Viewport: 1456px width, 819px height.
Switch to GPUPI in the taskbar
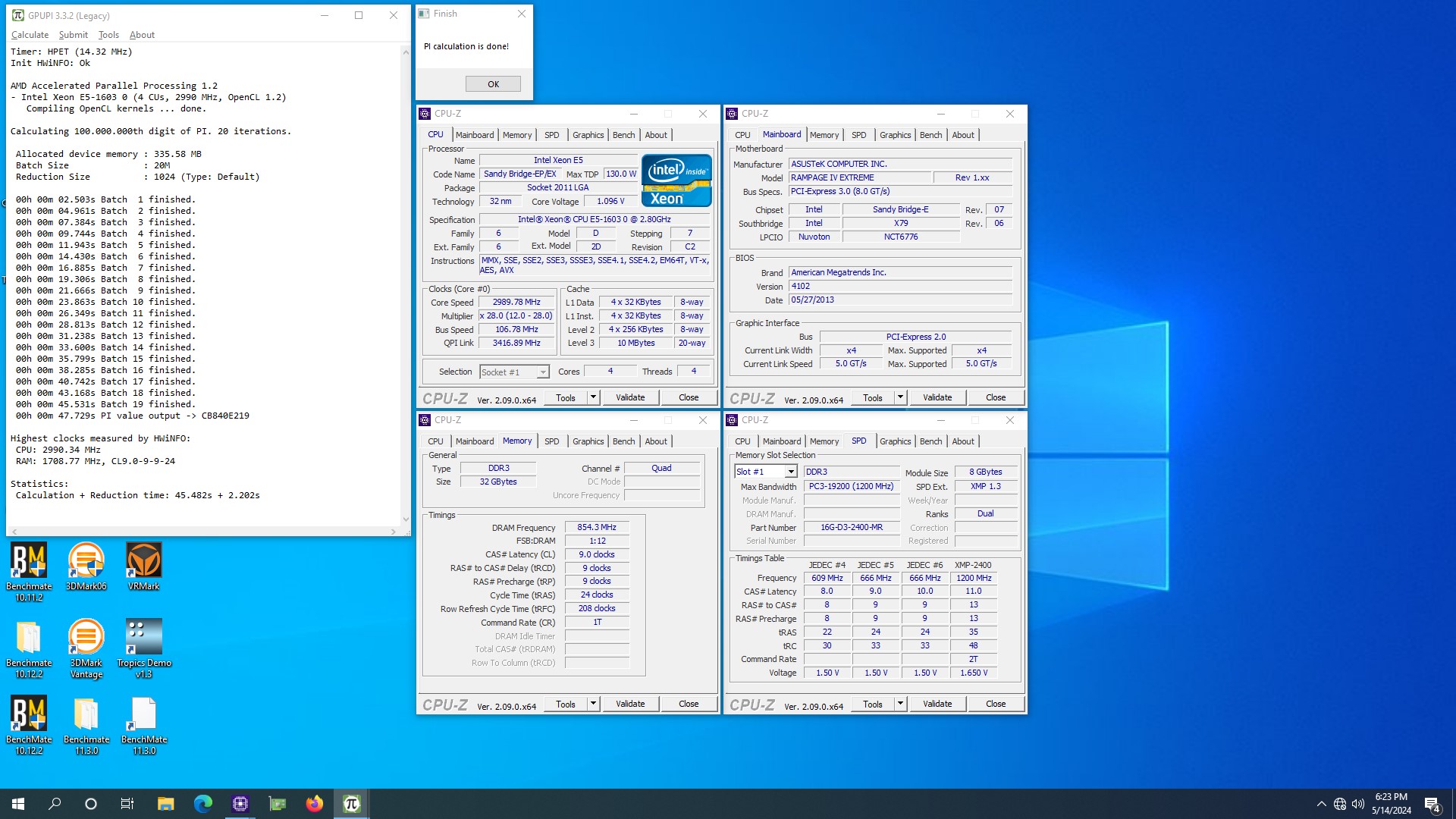pyautogui.click(x=351, y=804)
